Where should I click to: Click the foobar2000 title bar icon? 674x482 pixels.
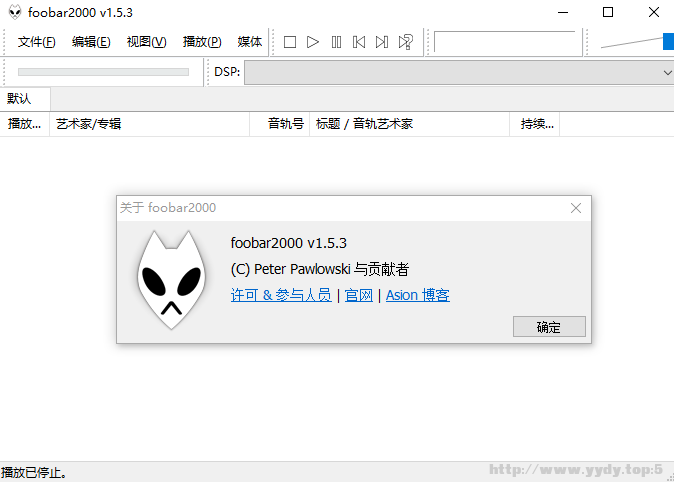click(x=15, y=12)
